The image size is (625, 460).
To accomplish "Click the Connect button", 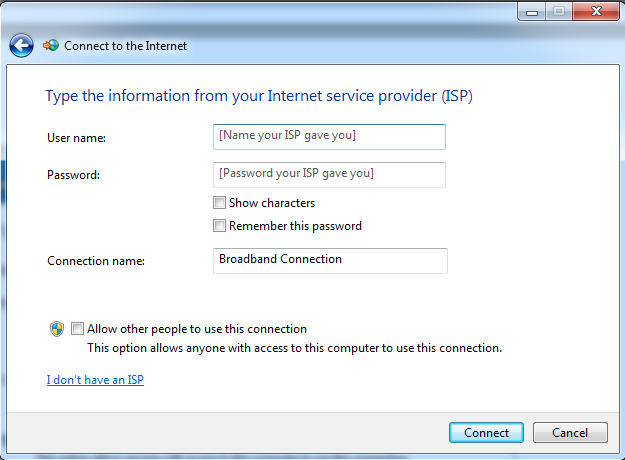I will tap(486, 432).
